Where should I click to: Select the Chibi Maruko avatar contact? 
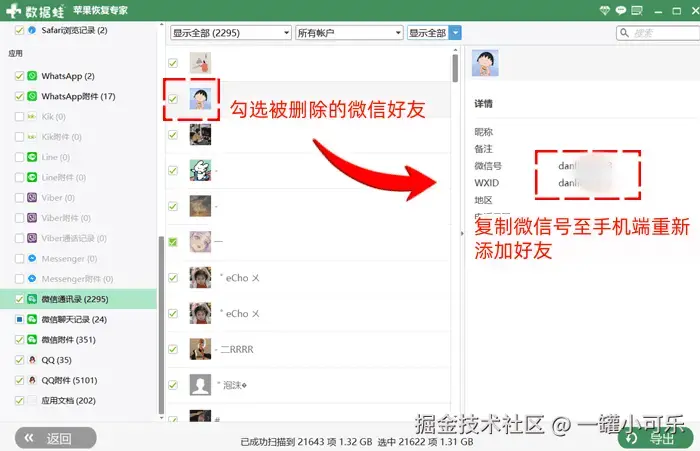[200, 99]
